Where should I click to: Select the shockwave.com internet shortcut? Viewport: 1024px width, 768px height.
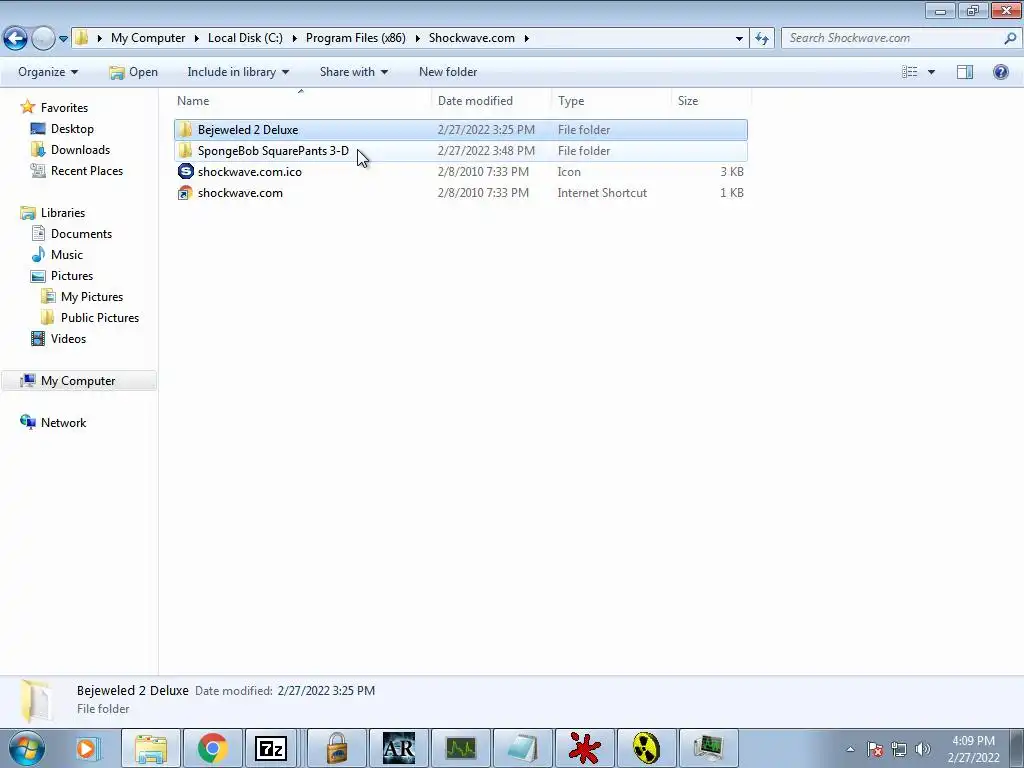(x=460, y=193)
